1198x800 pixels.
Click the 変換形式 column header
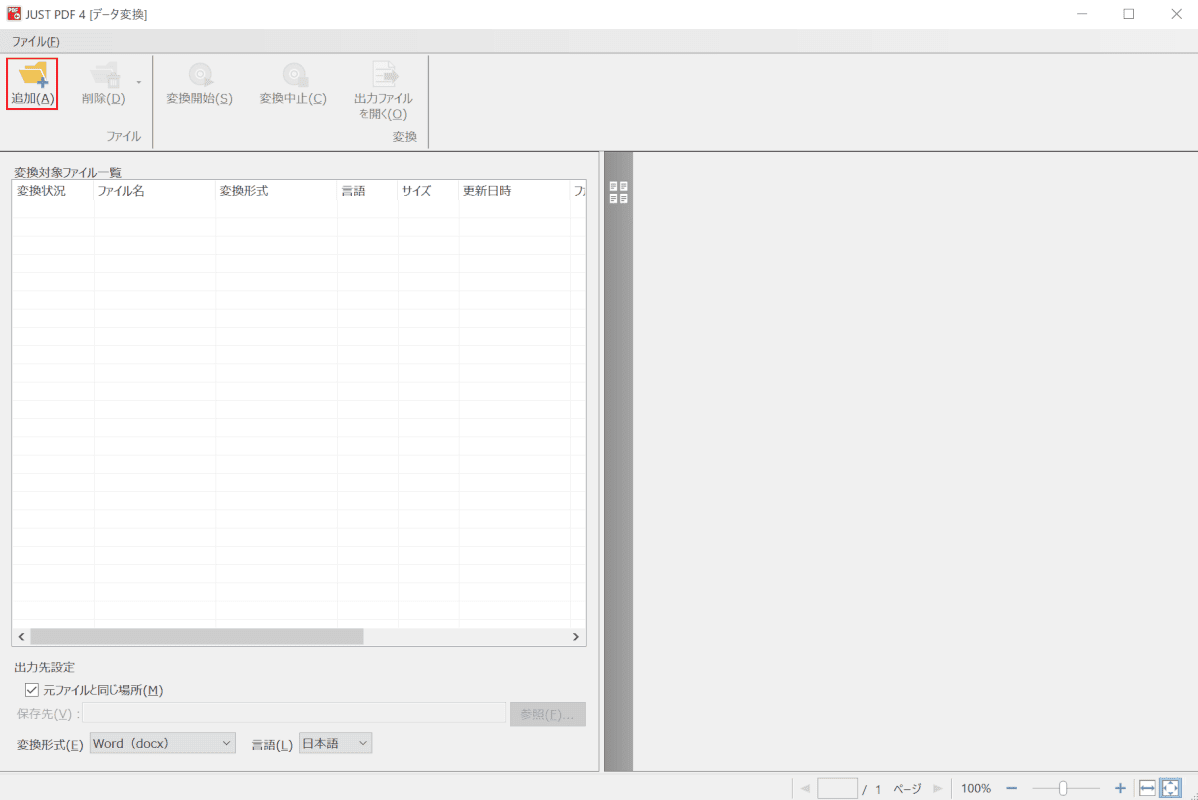276,191
